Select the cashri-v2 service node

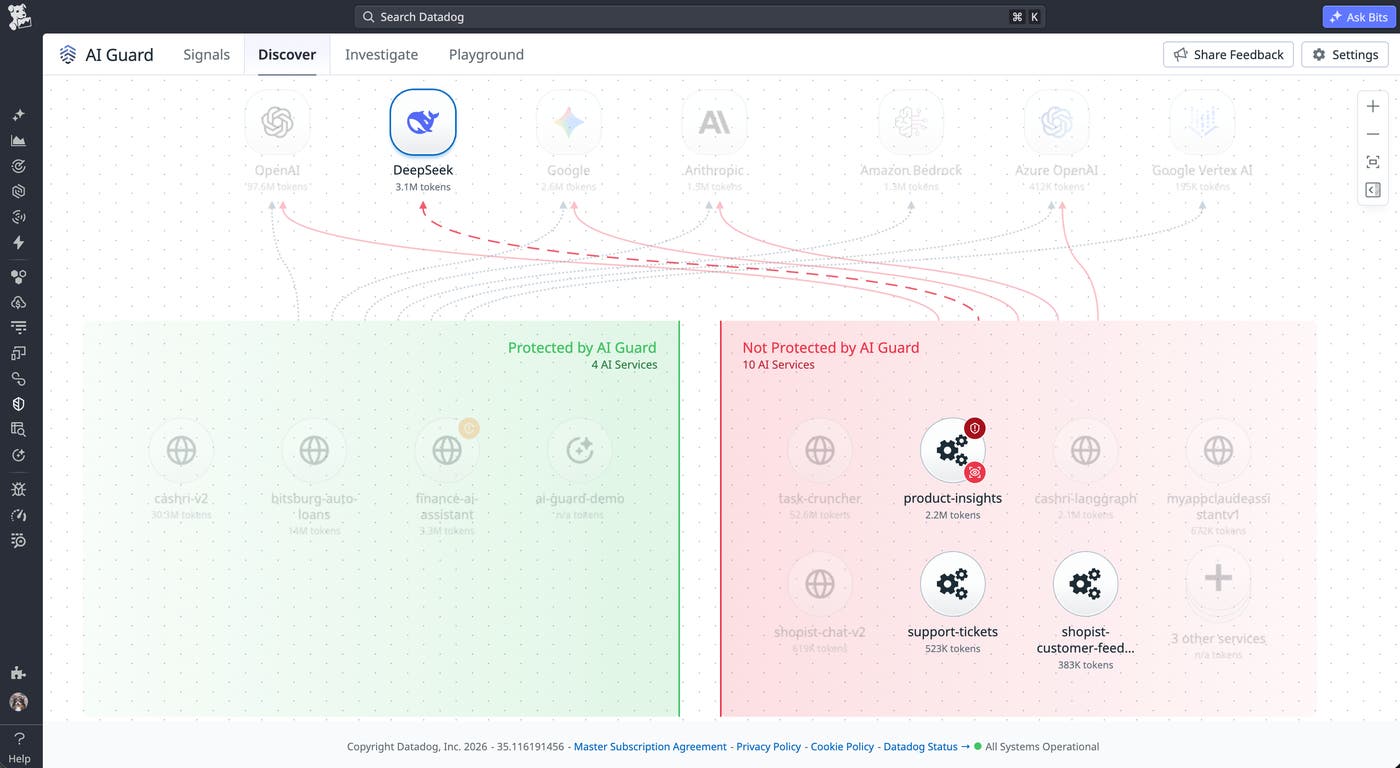[181, 450]
